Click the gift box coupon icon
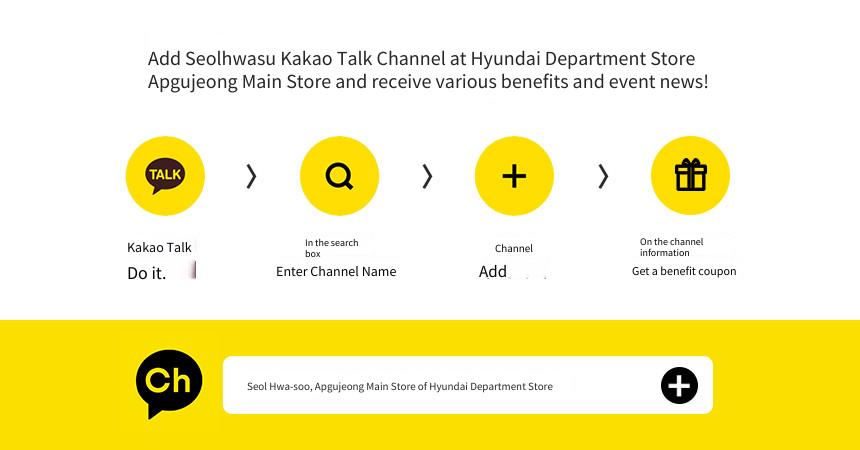This screenshot has width=860, height=450. point(690,176)
